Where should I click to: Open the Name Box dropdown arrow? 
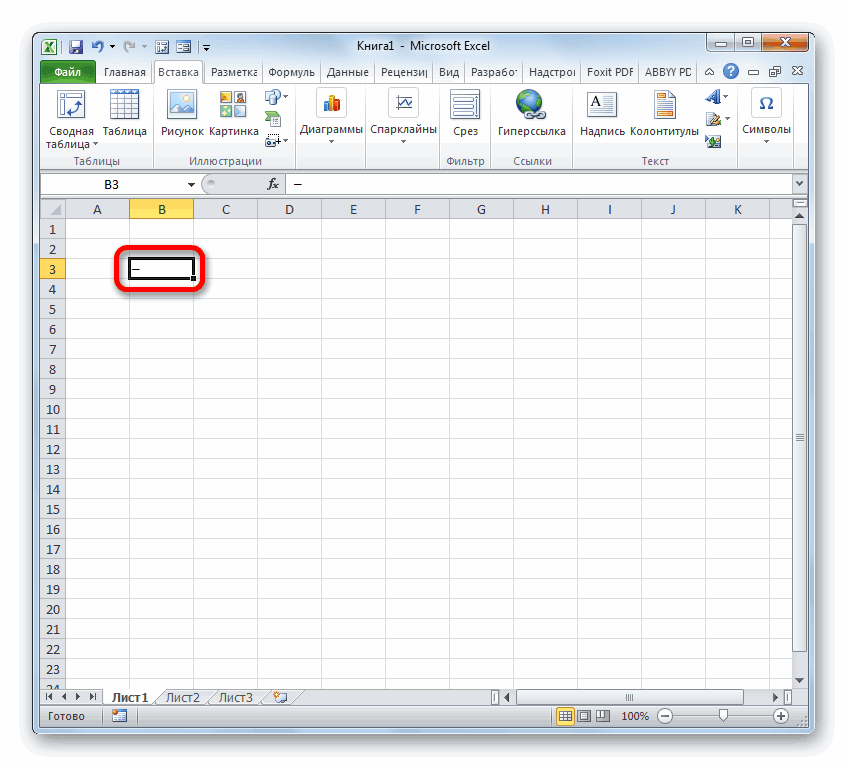pos(192,185)
